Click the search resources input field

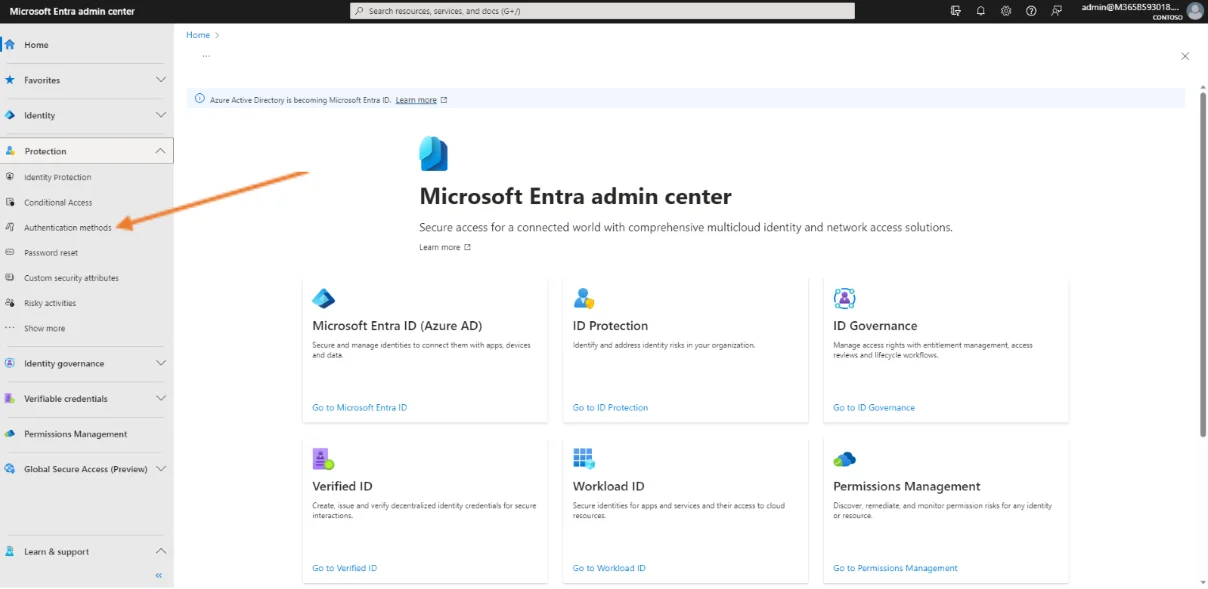pyautogui.click(x=602, y=11)
